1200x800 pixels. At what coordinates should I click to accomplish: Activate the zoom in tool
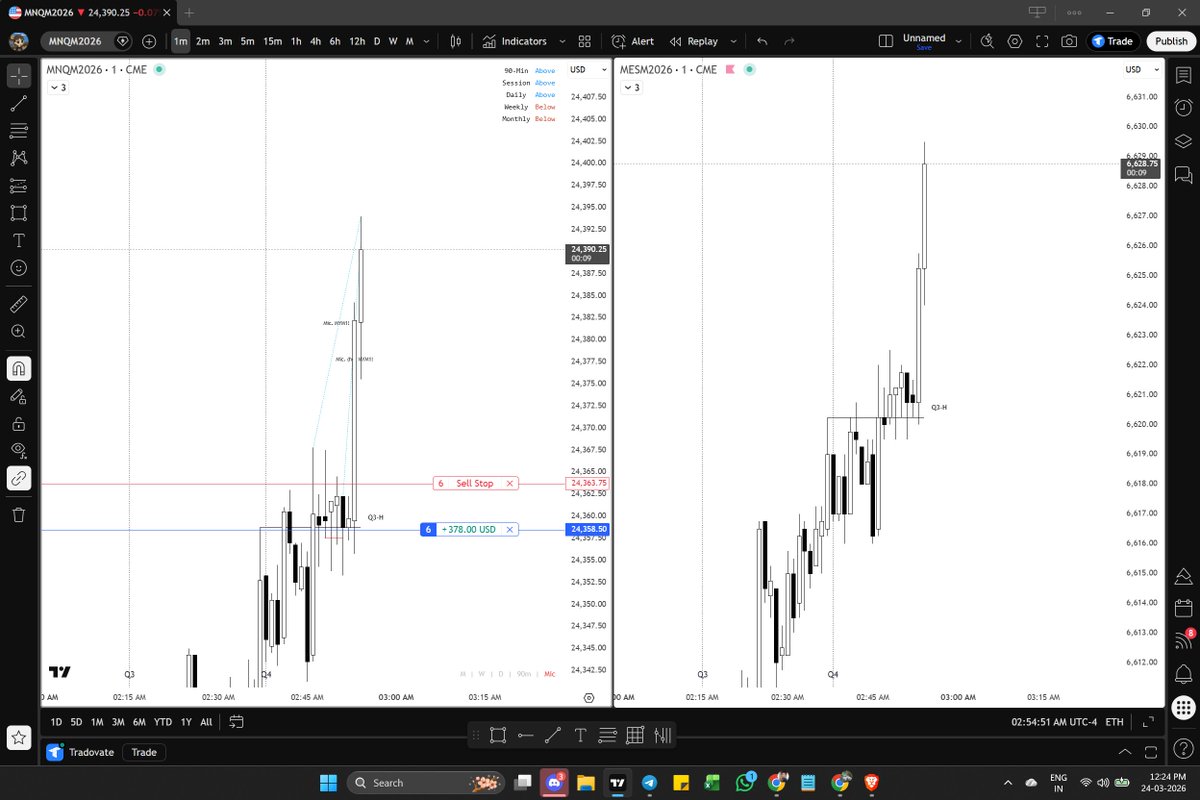click(x=18, y=331)
